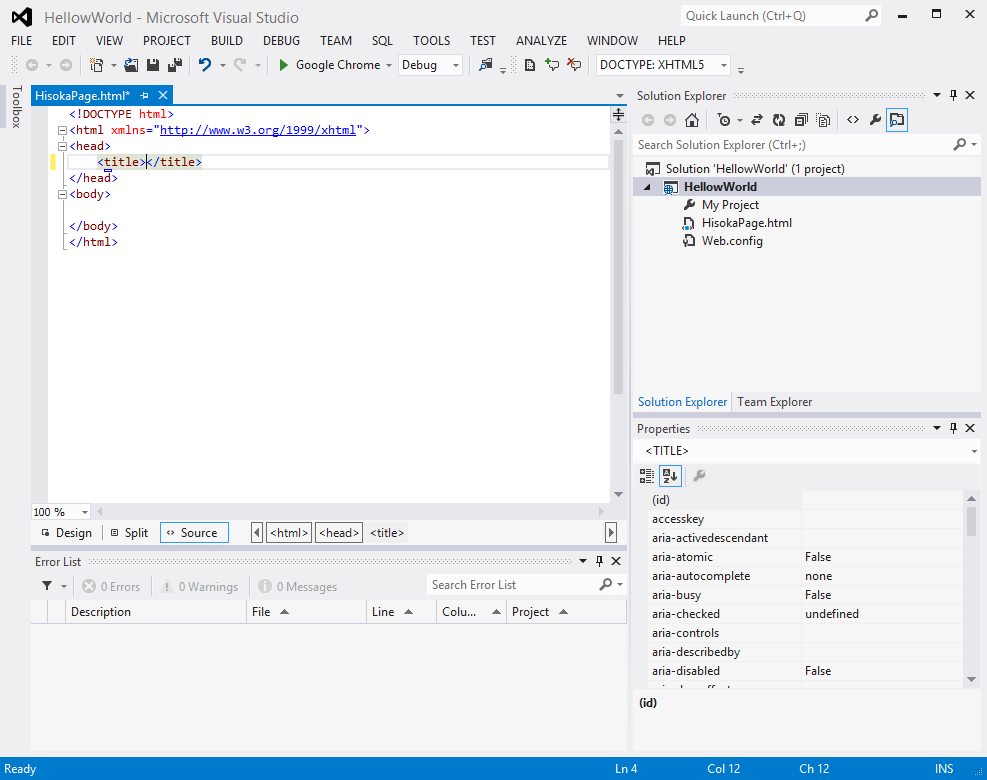Screen dimensions: 987x780
Task: Open the zoom 100 % dropdown
Action: [85, 512]
